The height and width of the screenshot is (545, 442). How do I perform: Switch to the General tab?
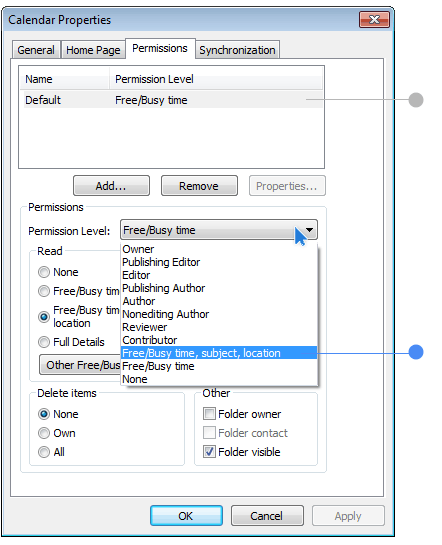[x=36, y=50]
